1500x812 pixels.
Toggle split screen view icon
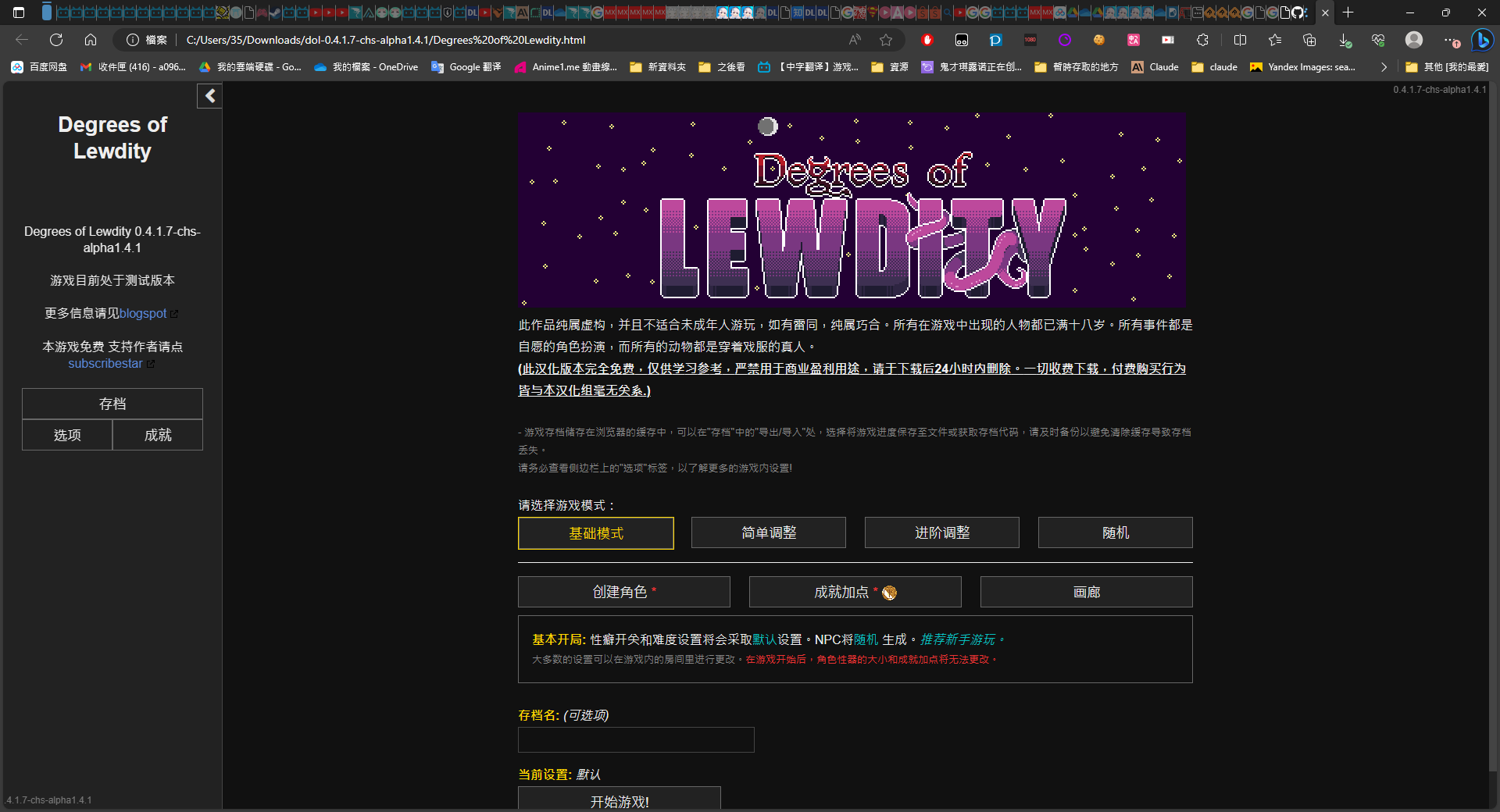(1240, 40)
